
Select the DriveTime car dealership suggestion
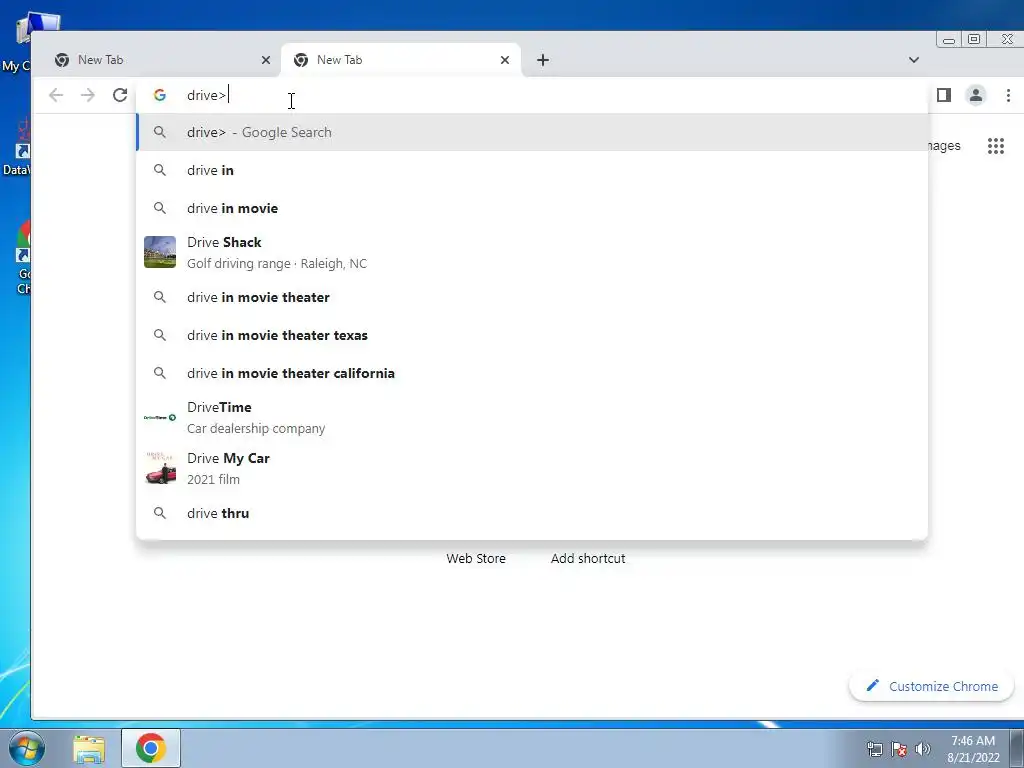tap(532, 417)
